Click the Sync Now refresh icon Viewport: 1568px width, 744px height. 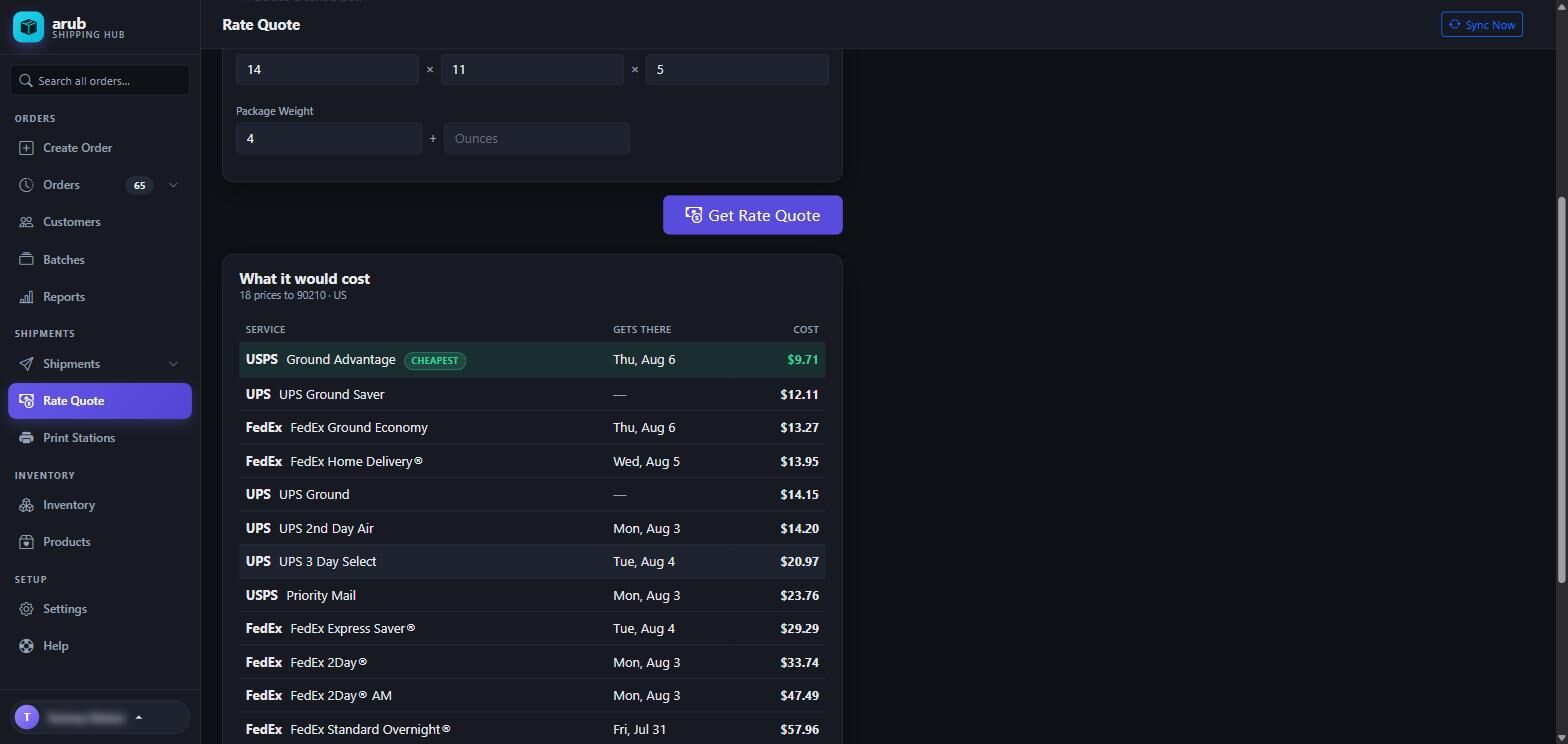[x=1455, y=25]
